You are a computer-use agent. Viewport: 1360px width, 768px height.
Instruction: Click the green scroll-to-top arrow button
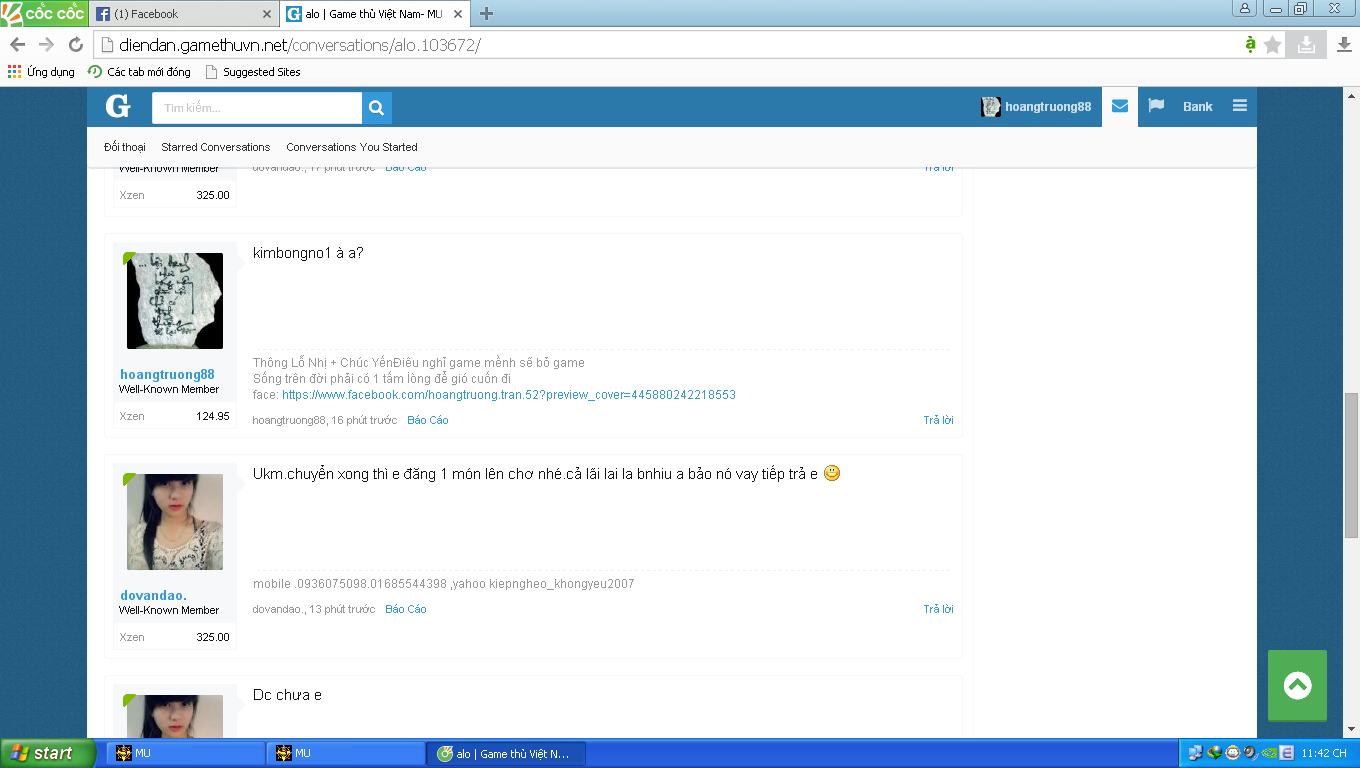click(1297, 685)
